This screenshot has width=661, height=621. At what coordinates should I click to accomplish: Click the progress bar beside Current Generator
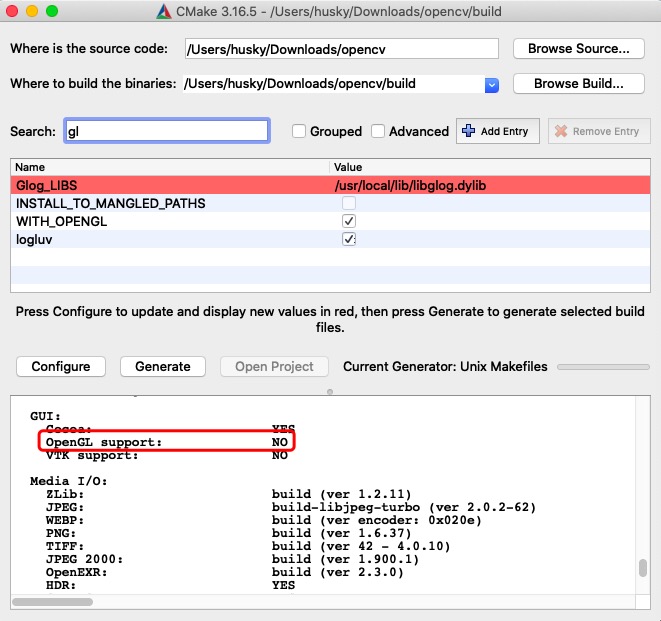pyautogui.click(x=603, y=367)
